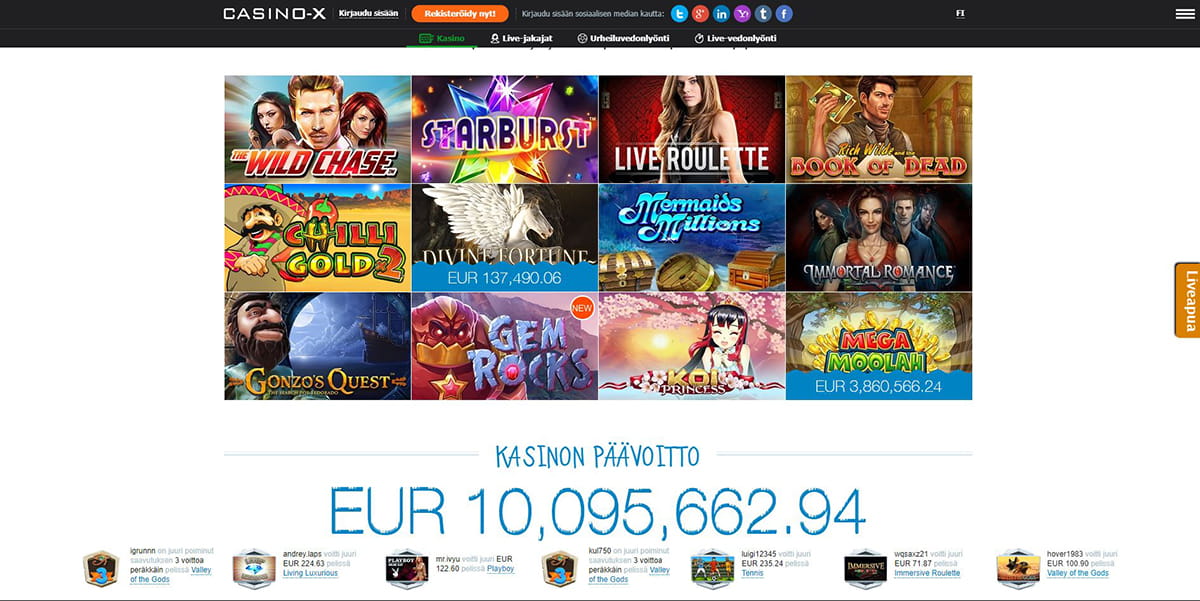Open the hamburger menu icon
Screen dimensions: 1200x601
(1185, 14)
